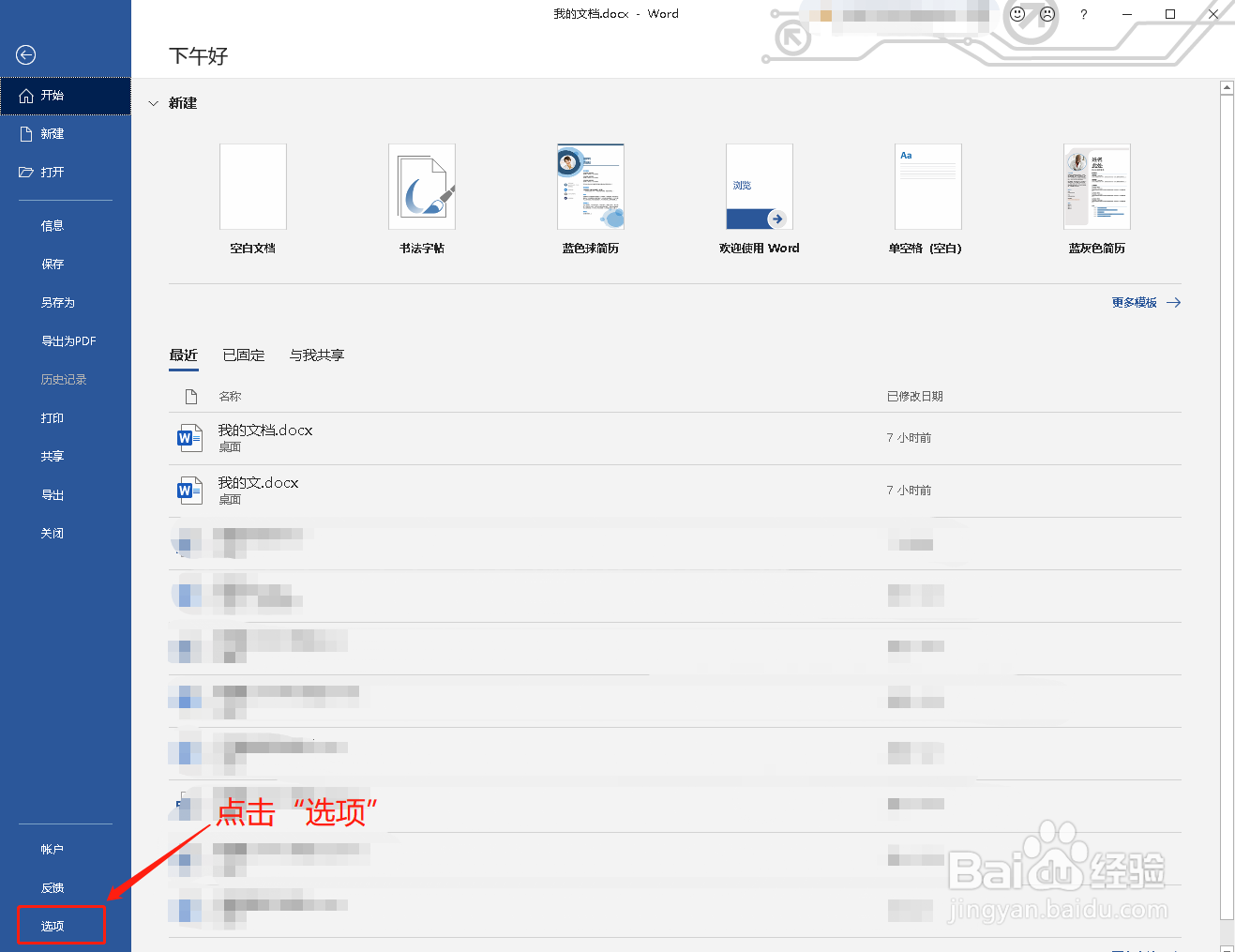This screenshot has height=952, width=1235.
Task: Open the 欢迎使用 Word template
Action: [x=759, y=187]
